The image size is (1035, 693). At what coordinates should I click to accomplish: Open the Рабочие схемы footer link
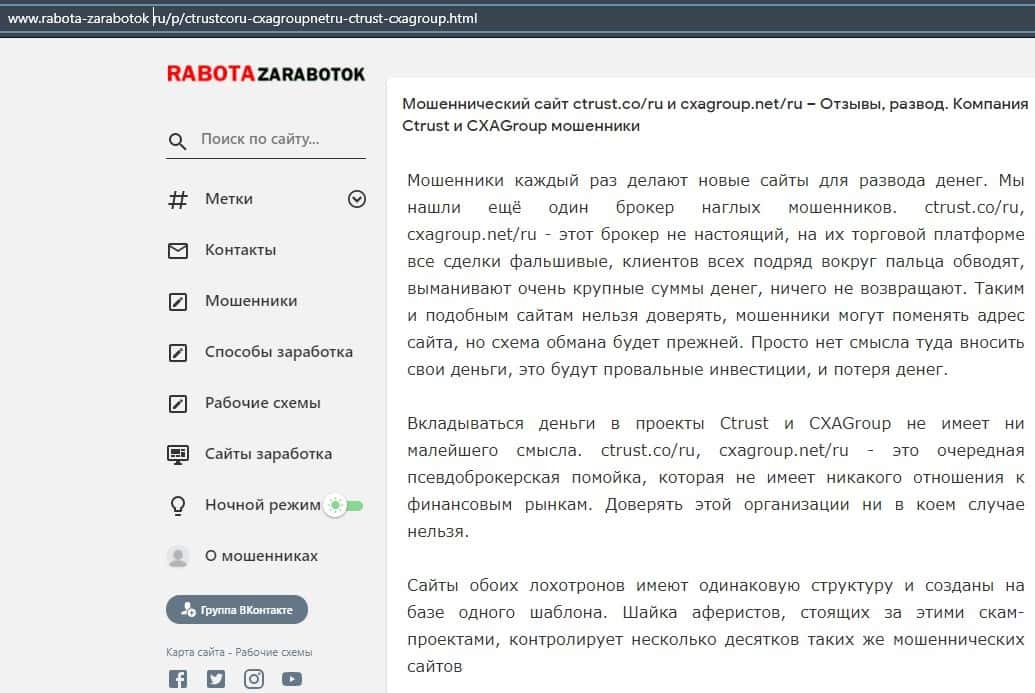pyautogui.click(x=273, y=652)
